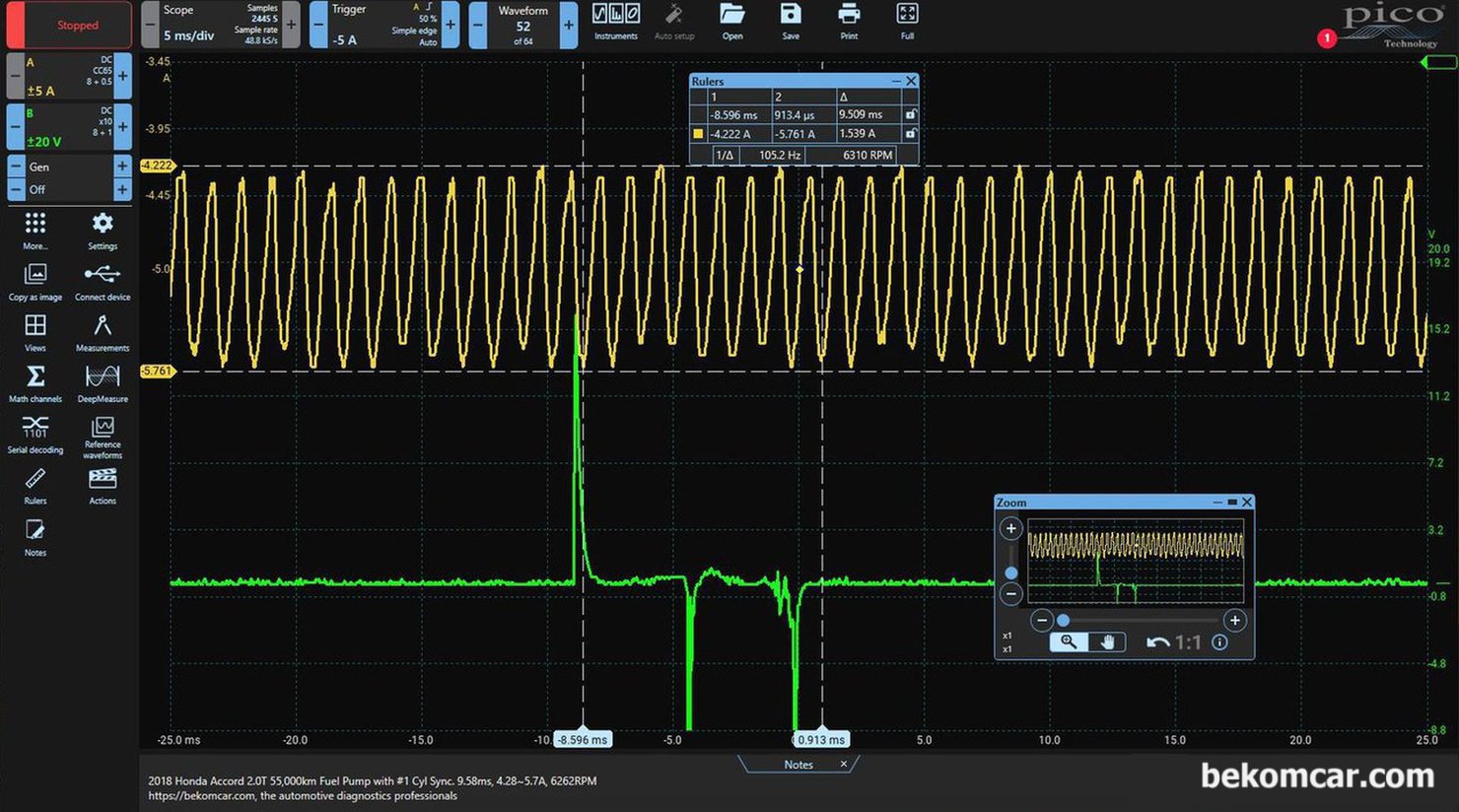Select magnifier zoom mode in Zoom window
Screen dimensions: 1459x812
click(x=1069, y=643)
